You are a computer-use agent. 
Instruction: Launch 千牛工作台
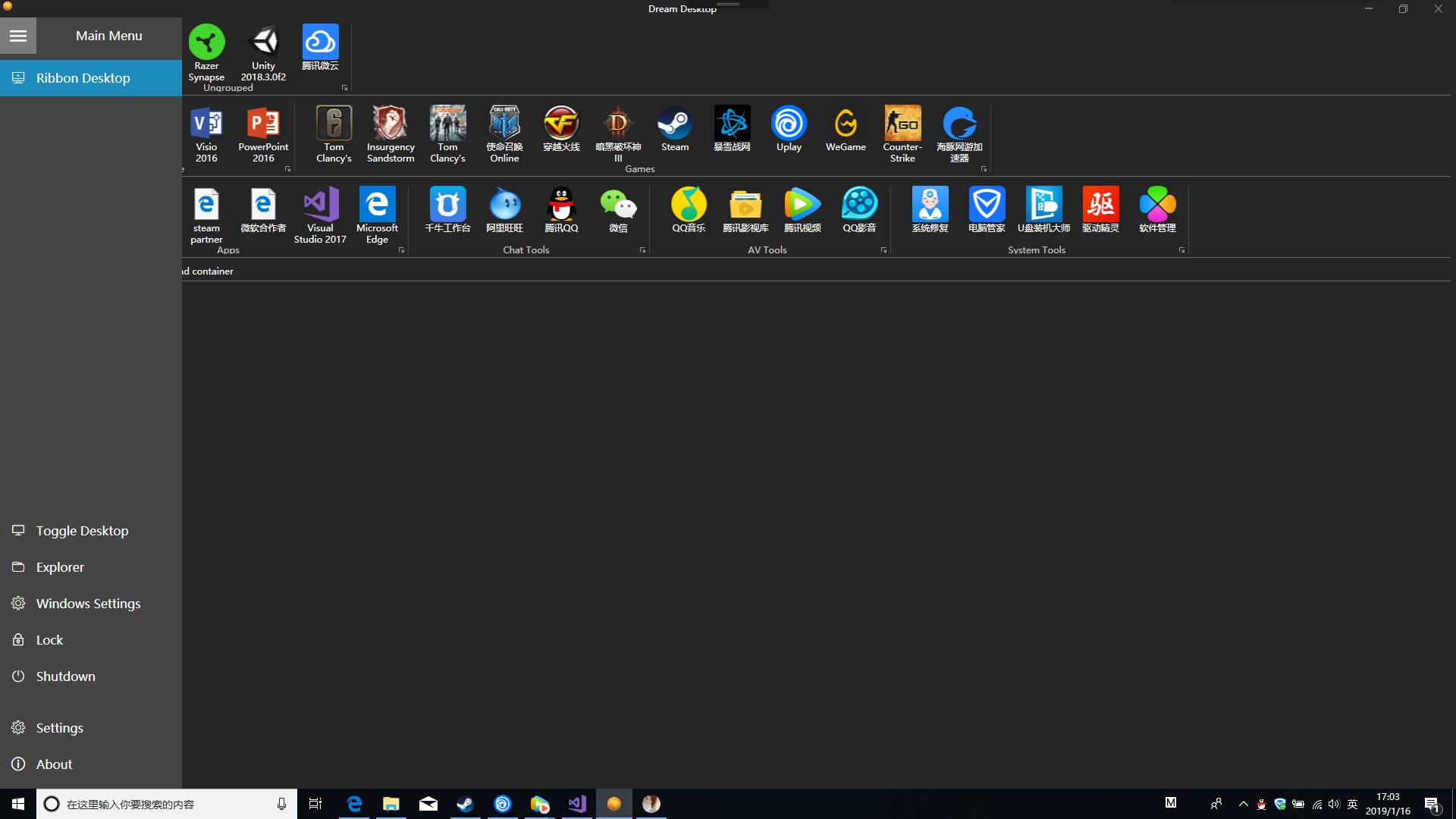[447, 209]
